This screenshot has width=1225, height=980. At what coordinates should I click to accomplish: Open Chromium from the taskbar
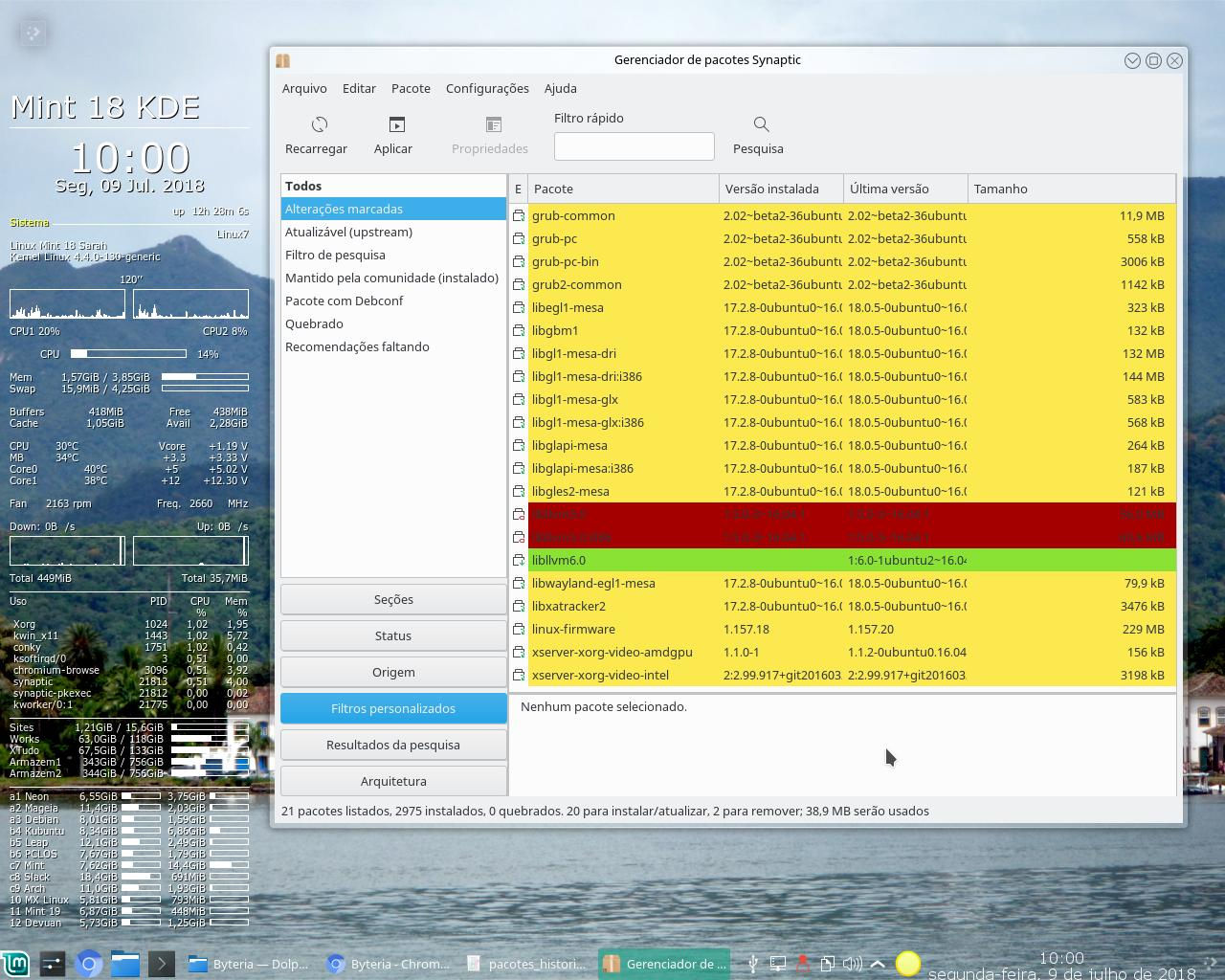88,964
